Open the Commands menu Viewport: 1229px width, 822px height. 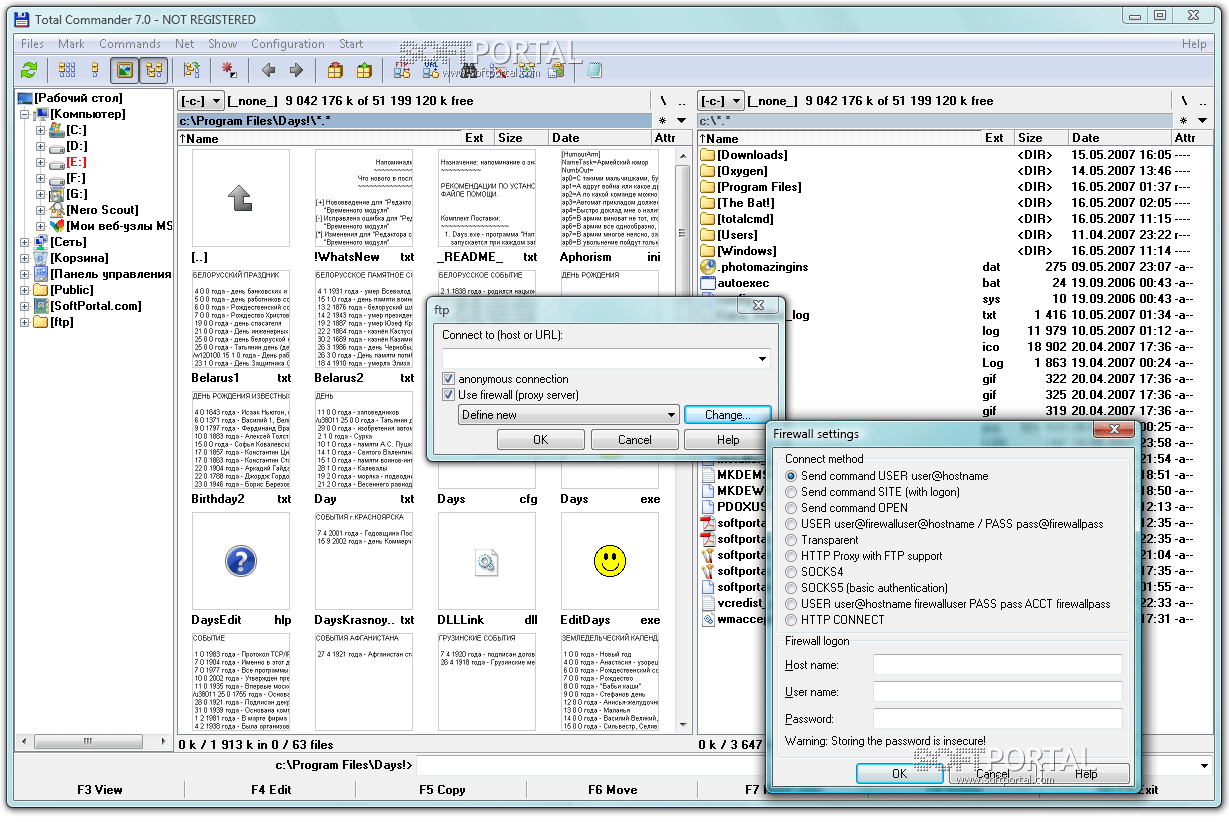tap(130, 44)
